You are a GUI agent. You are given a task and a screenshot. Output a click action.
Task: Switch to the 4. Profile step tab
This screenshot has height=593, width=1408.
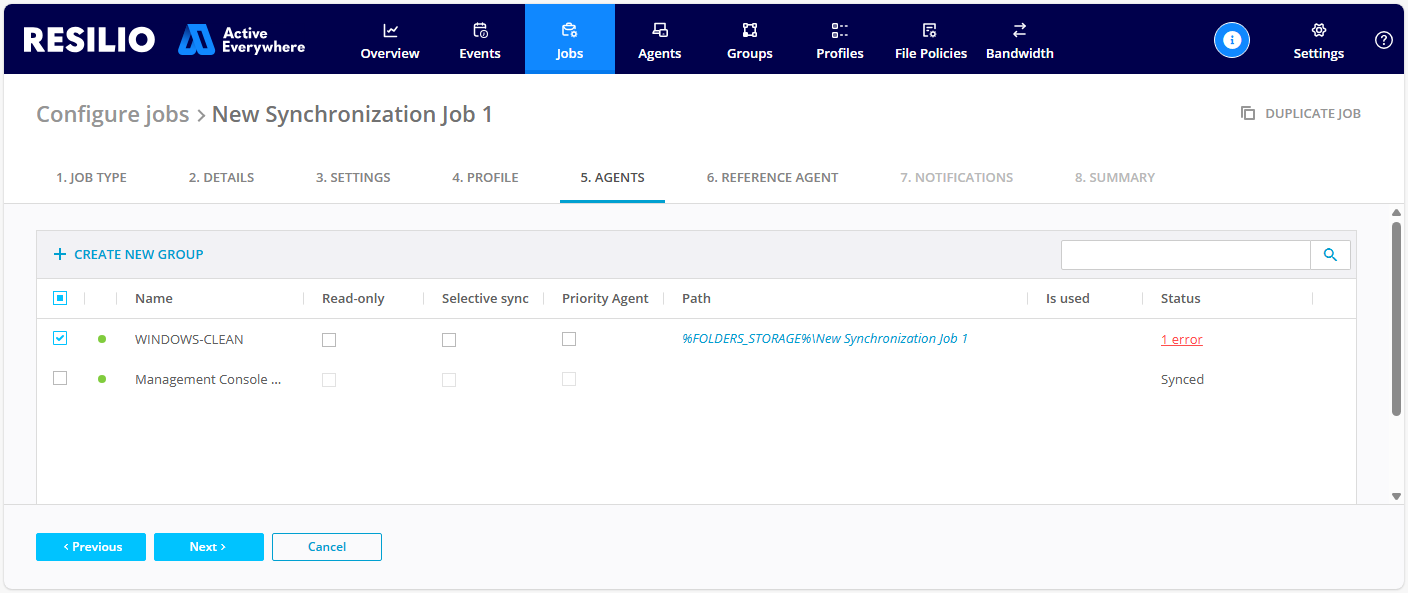pyautogui.click(x=485, y=178)
